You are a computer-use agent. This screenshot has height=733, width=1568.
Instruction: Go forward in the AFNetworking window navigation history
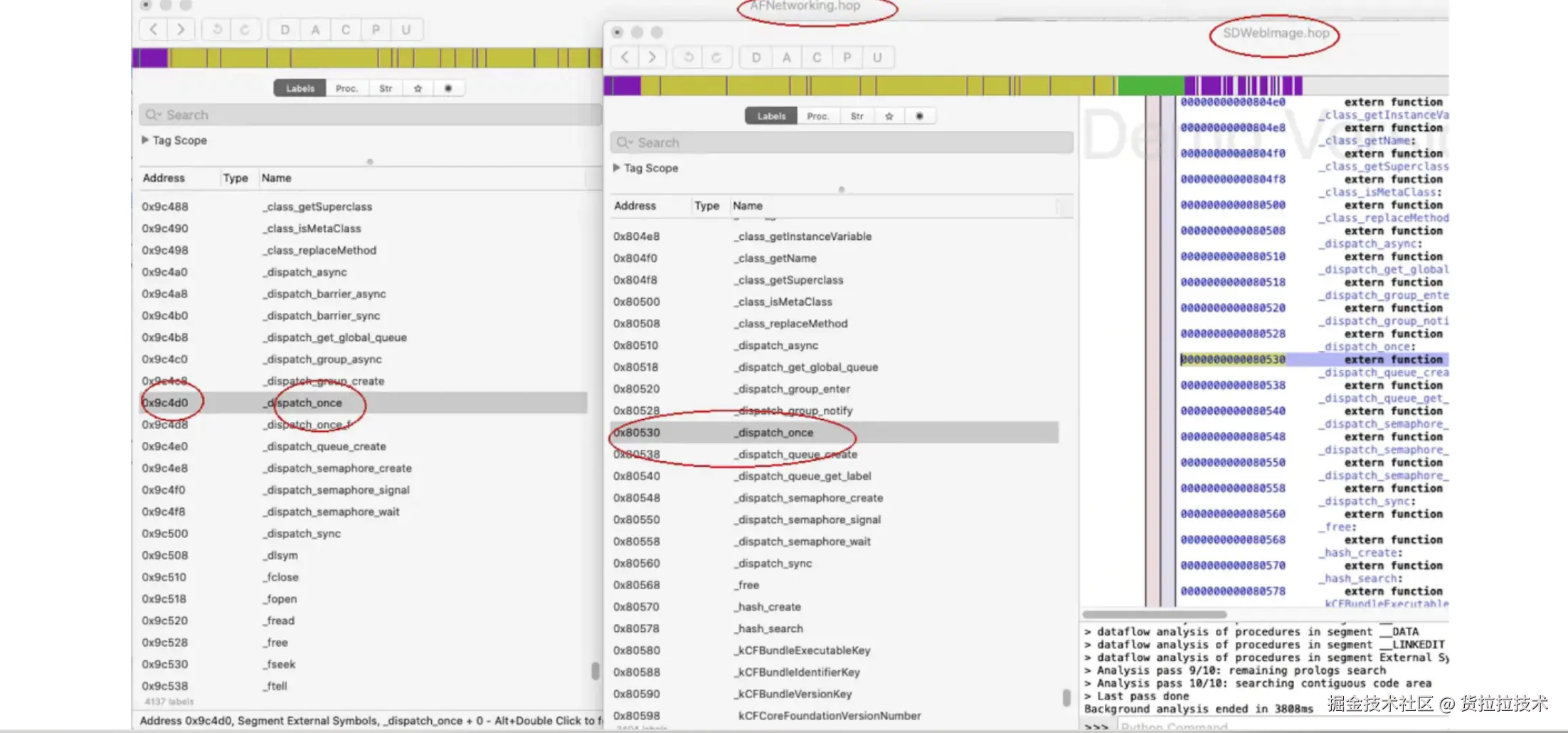click(181, 29)
